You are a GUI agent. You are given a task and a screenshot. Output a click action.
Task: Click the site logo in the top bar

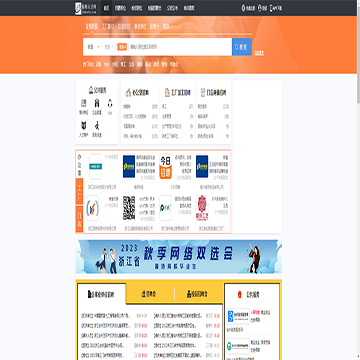86,8
